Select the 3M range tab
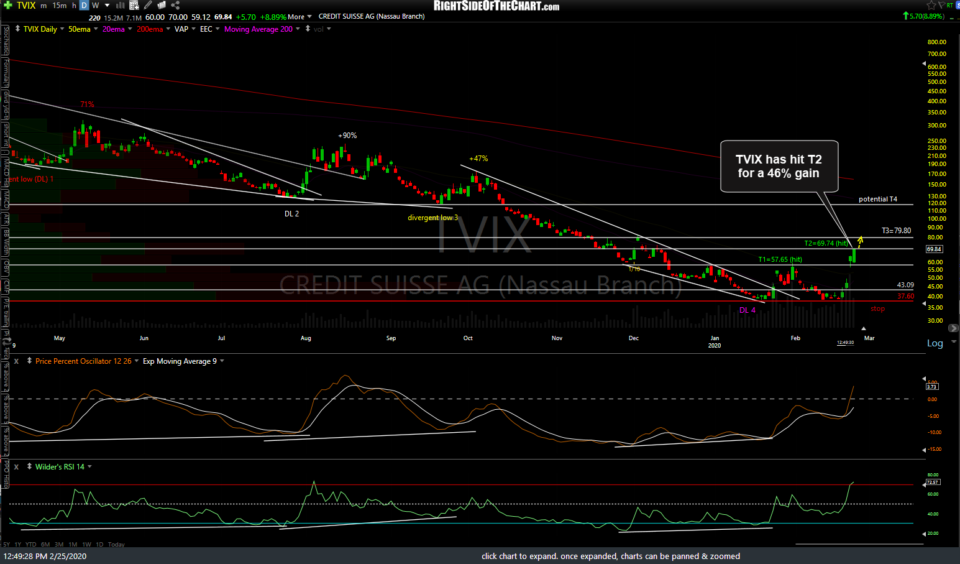960x564 pixels. [59, 544]
